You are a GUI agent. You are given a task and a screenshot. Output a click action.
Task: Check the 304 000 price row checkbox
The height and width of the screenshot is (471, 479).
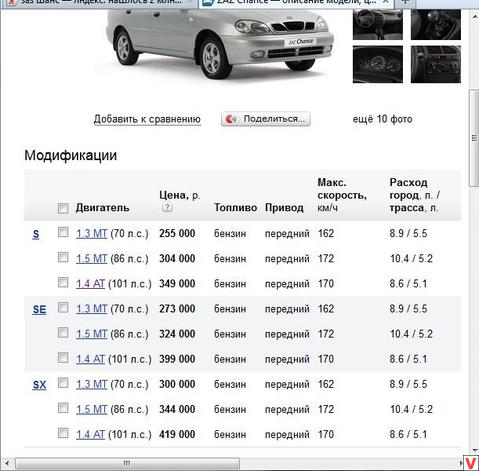pyautogui.click(x=63, y=257)
